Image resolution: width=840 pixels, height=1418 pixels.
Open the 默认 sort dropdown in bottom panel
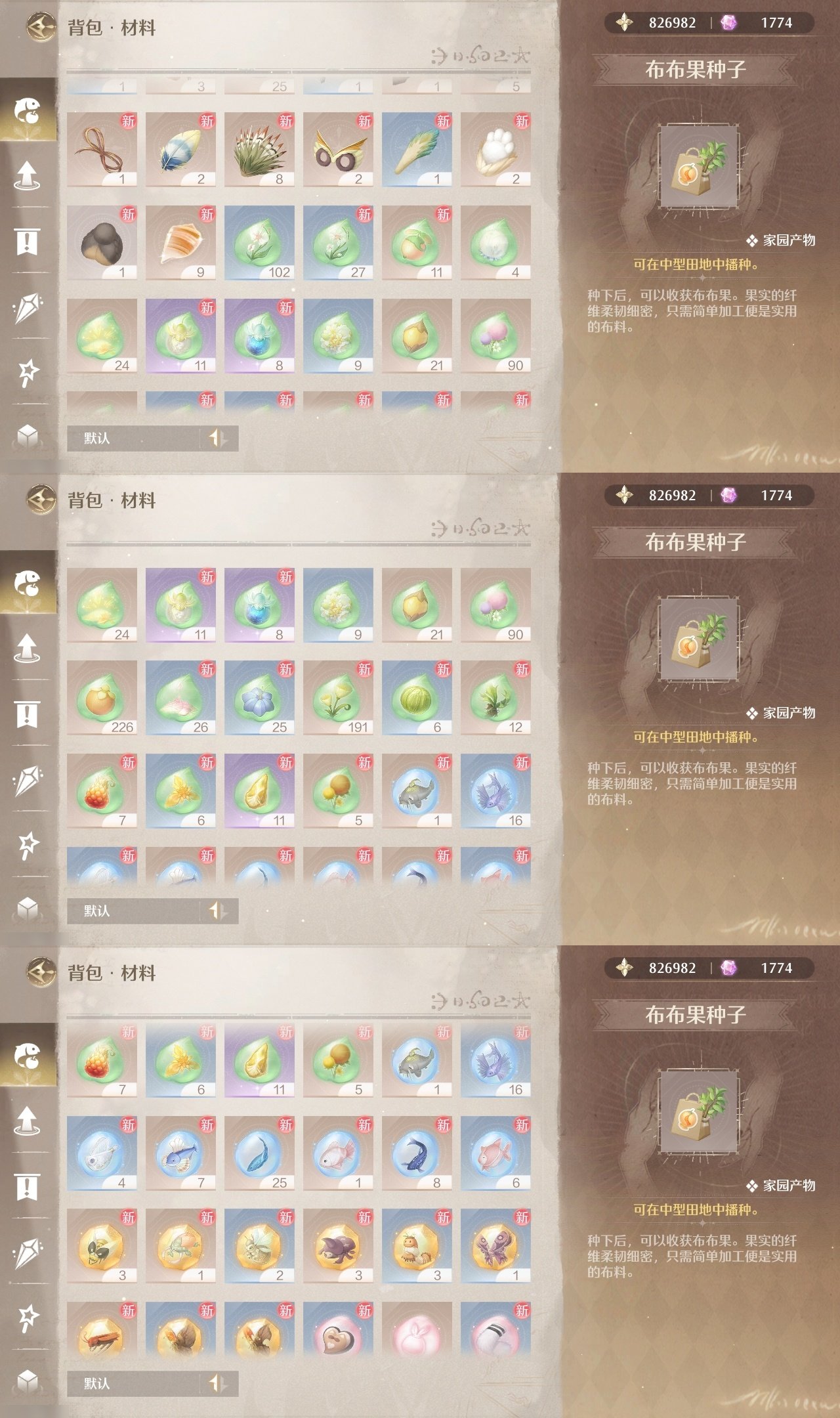[x=134, y=1383]
